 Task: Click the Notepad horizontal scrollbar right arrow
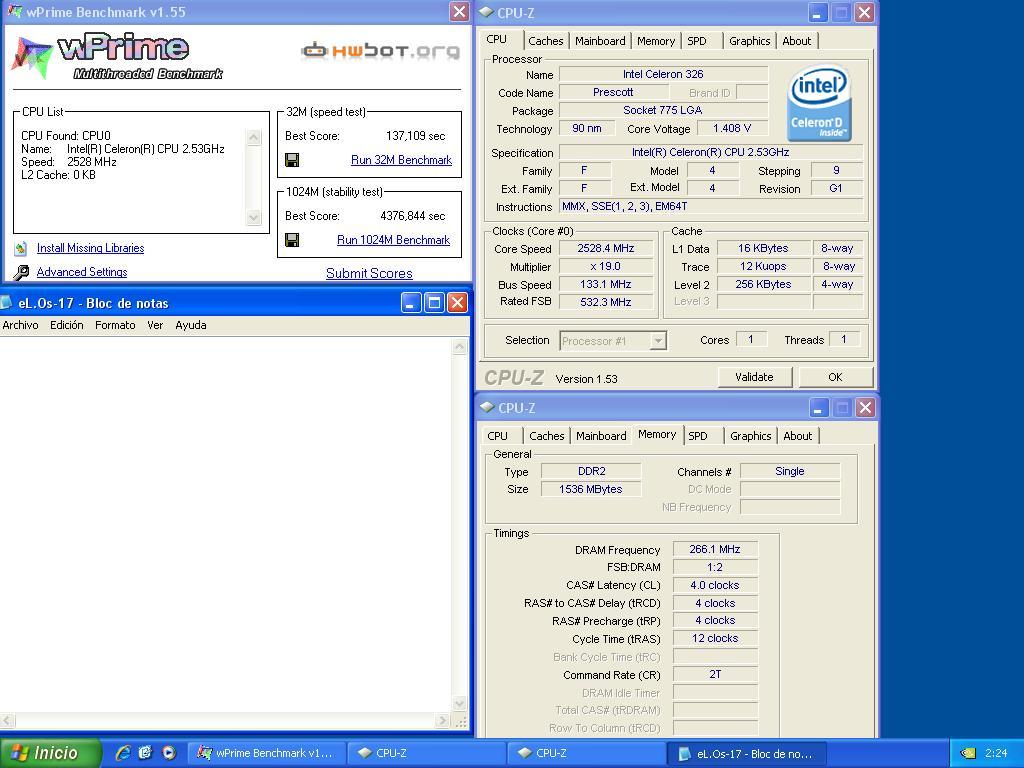click(x=443, y=720)
